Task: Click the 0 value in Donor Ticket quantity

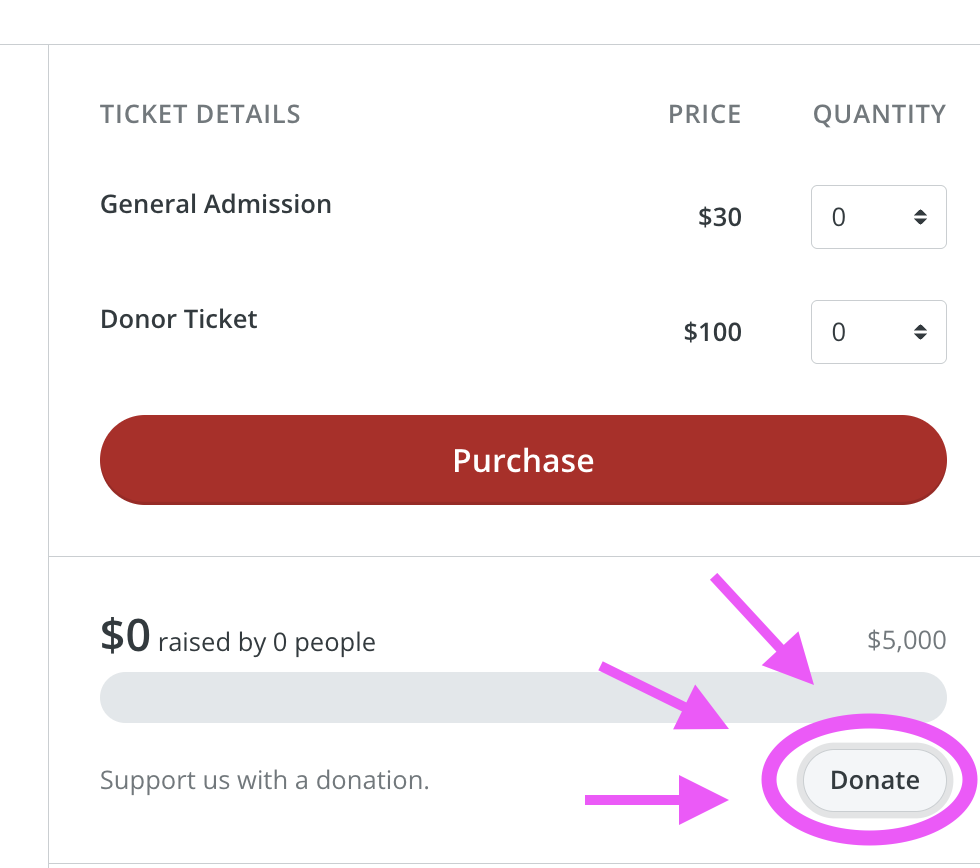Action: [x=838, y=332]
